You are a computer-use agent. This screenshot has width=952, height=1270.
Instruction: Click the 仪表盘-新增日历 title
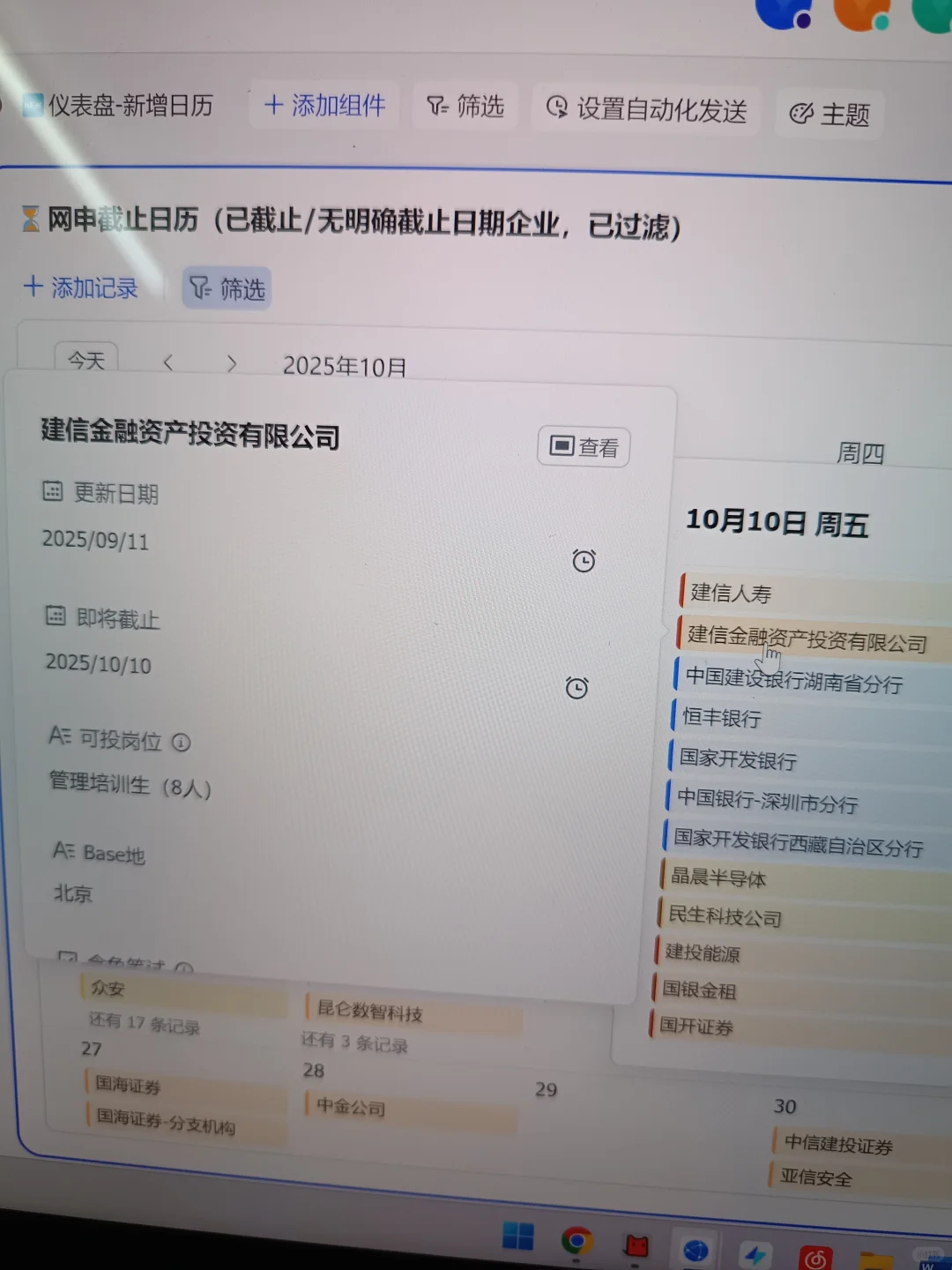point(130,106)
